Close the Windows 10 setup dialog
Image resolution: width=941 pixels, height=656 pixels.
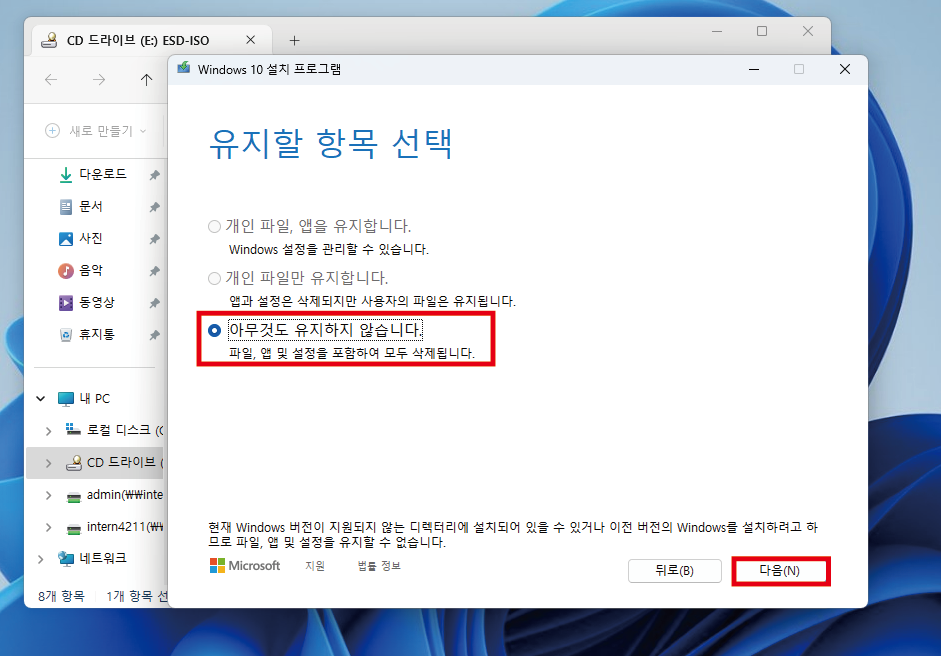pyautogui.click(x=844, y=69)
